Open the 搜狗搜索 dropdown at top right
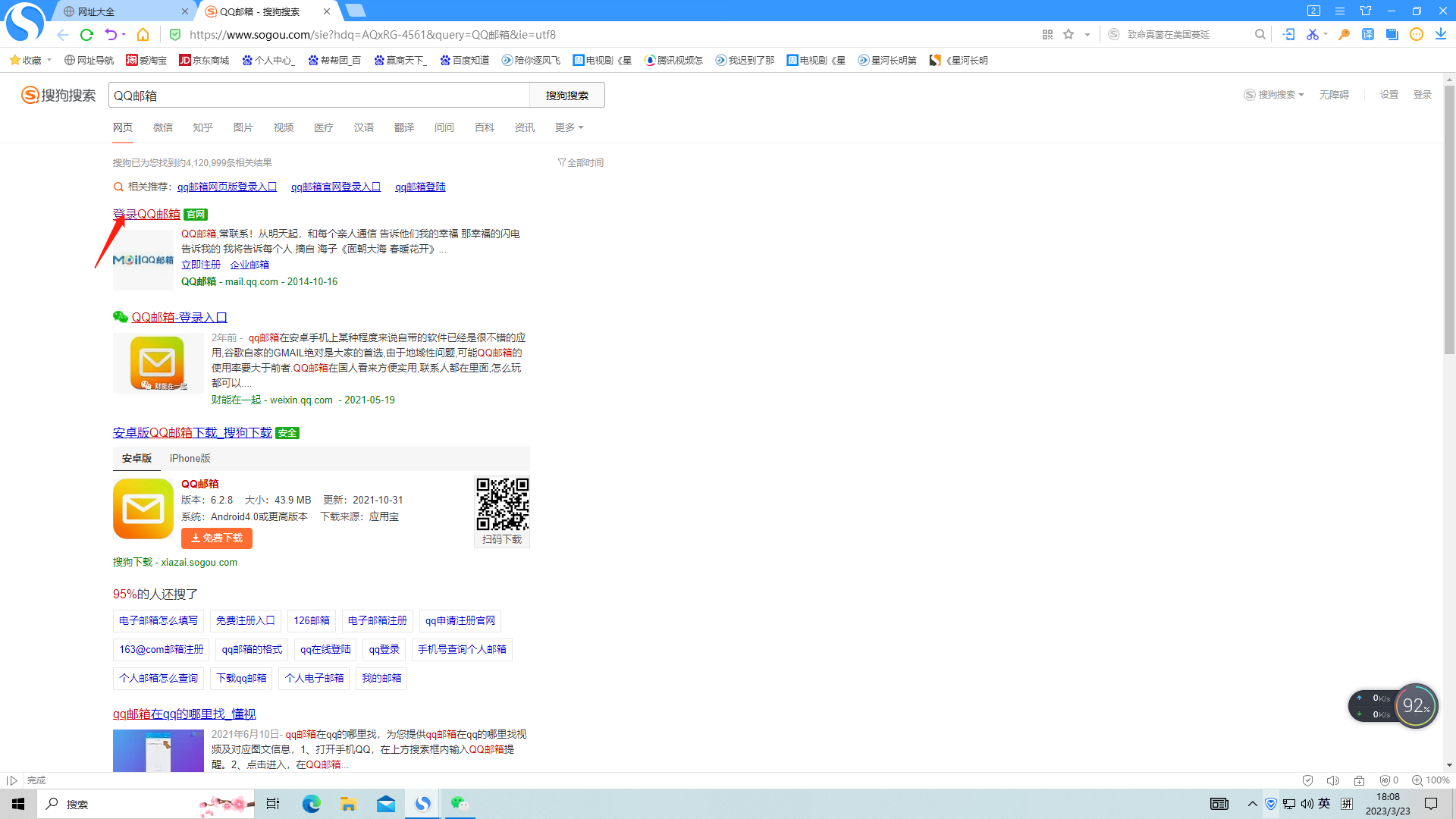Image resolution: width=1456 pixels, height=819 pixels. (x=1274, y=95)
